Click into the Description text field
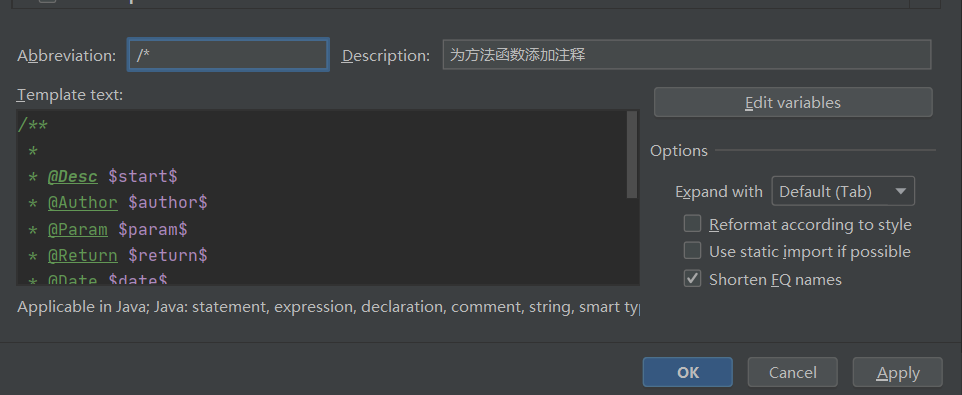This screenshot has height=395, width=962. [687, 55]
